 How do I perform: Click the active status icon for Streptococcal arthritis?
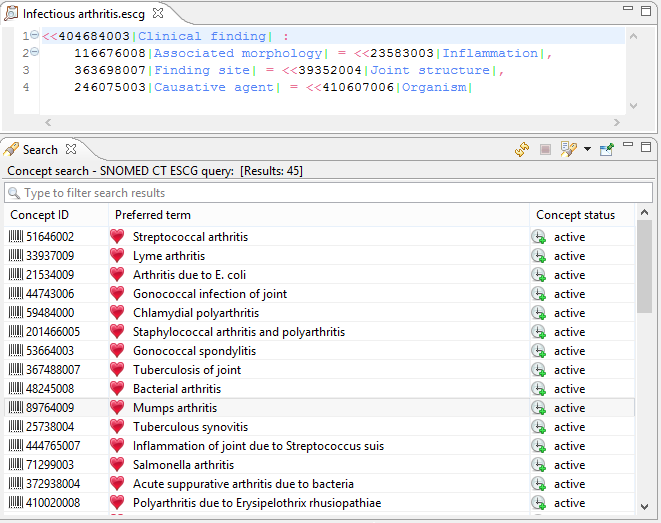coord(538,237)
